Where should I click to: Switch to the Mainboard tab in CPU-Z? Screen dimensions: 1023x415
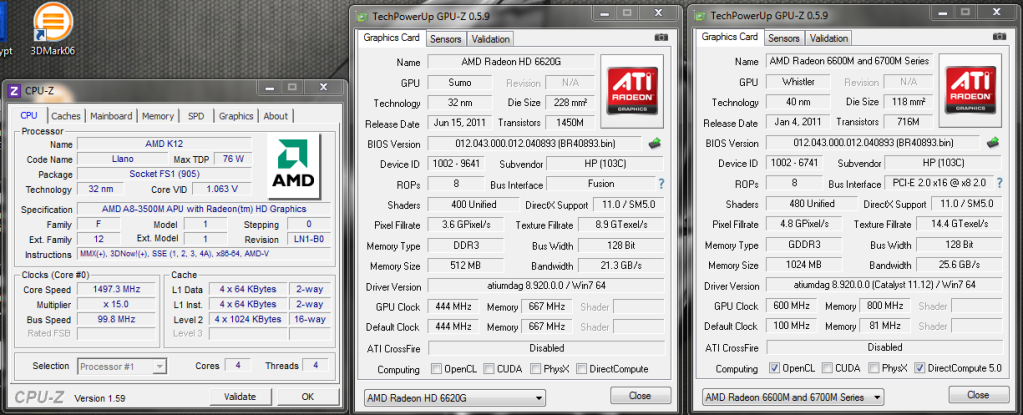[x=111, y=116]
